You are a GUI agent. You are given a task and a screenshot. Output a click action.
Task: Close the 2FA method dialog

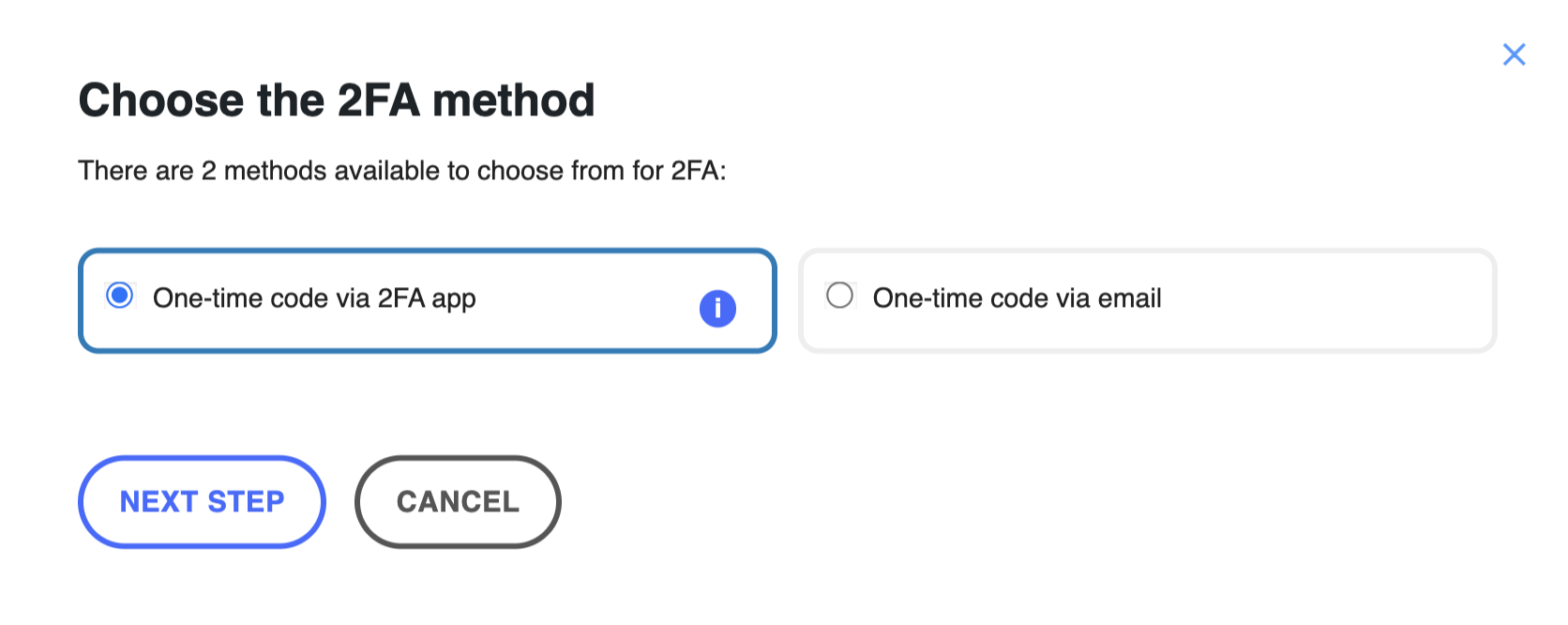(x=1514, y=54)
